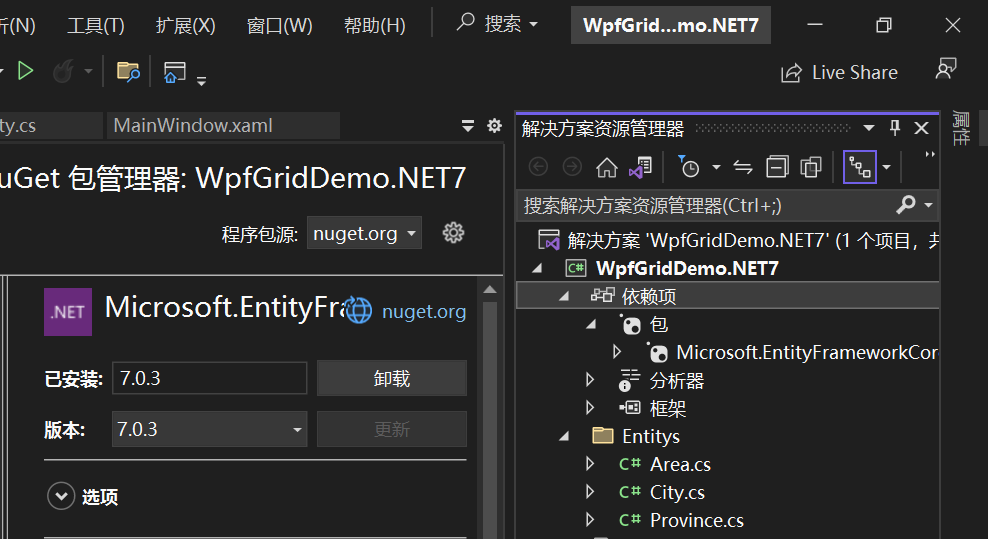This screenshot has width=988, height=539.
Task: Expand the Analyzers (分析器) node
Action: point(590,380)
